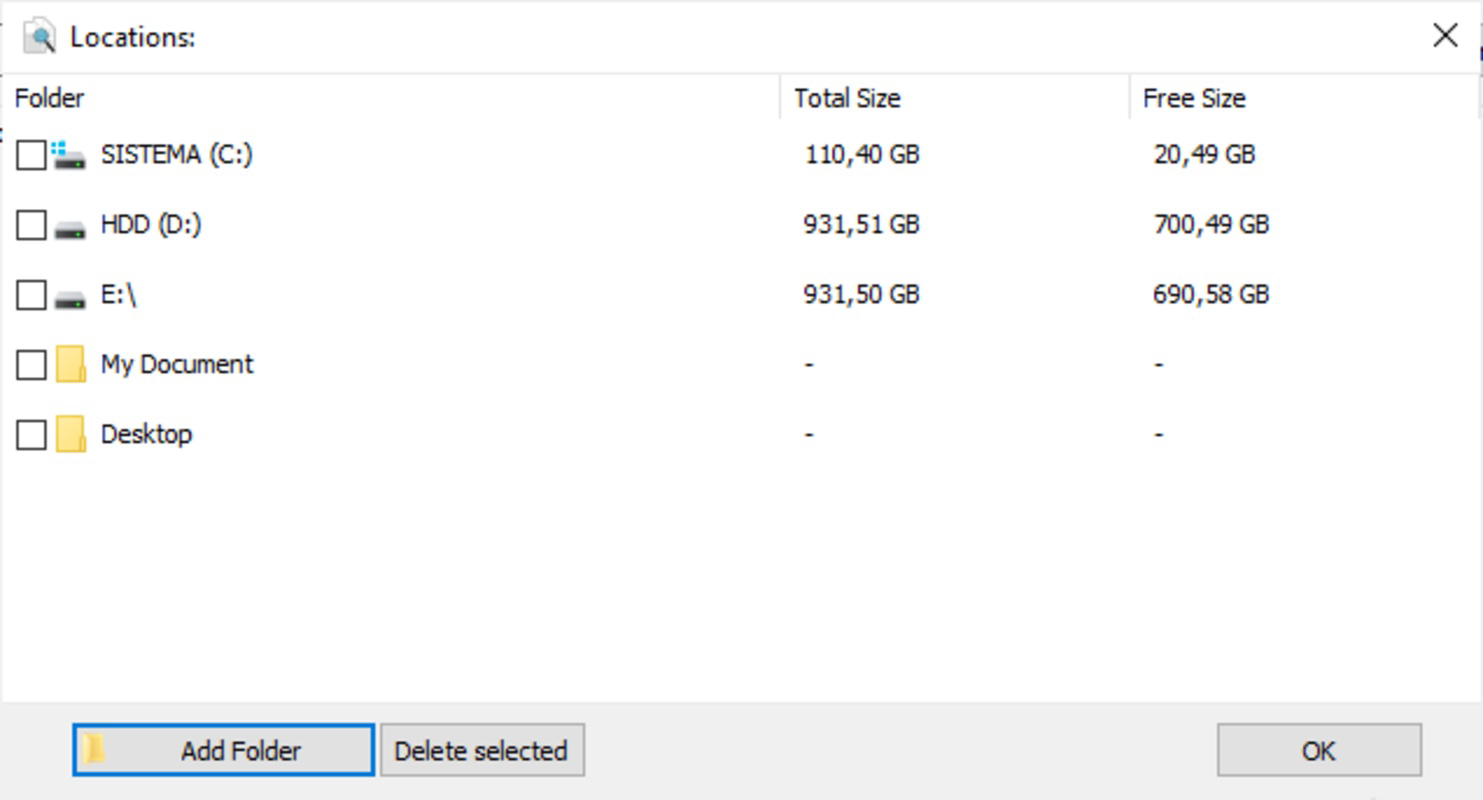
Task: Check the SISTEMA (C:) checkbox
Action: click(x=31, y=155)
